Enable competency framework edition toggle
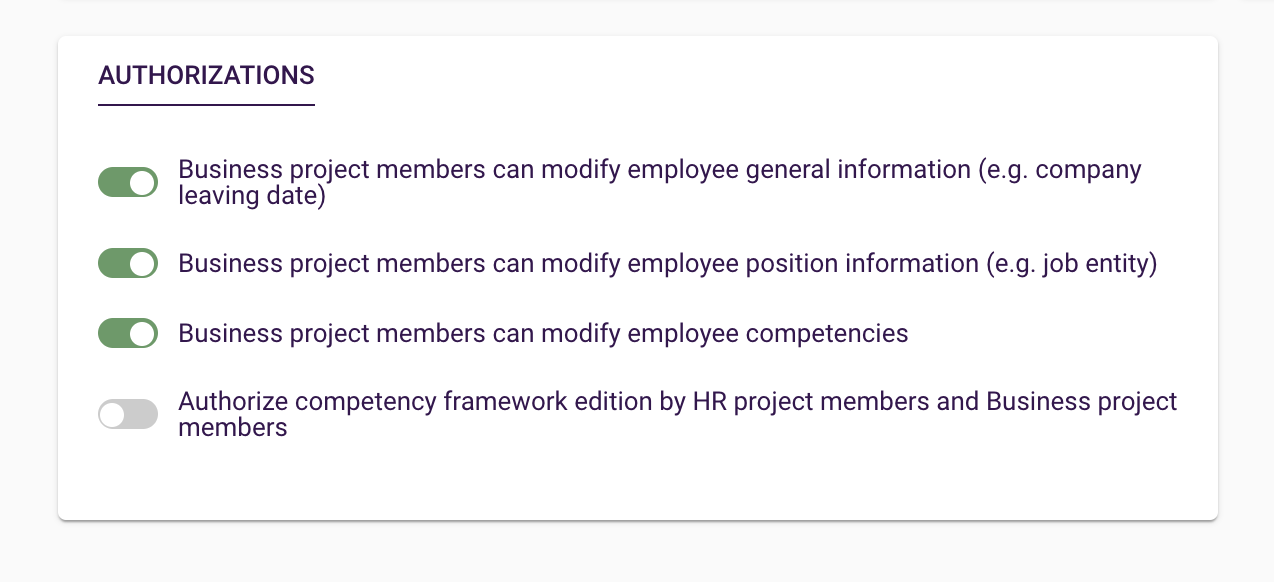Screen dimensions: 1274x582 pos(128,414)
